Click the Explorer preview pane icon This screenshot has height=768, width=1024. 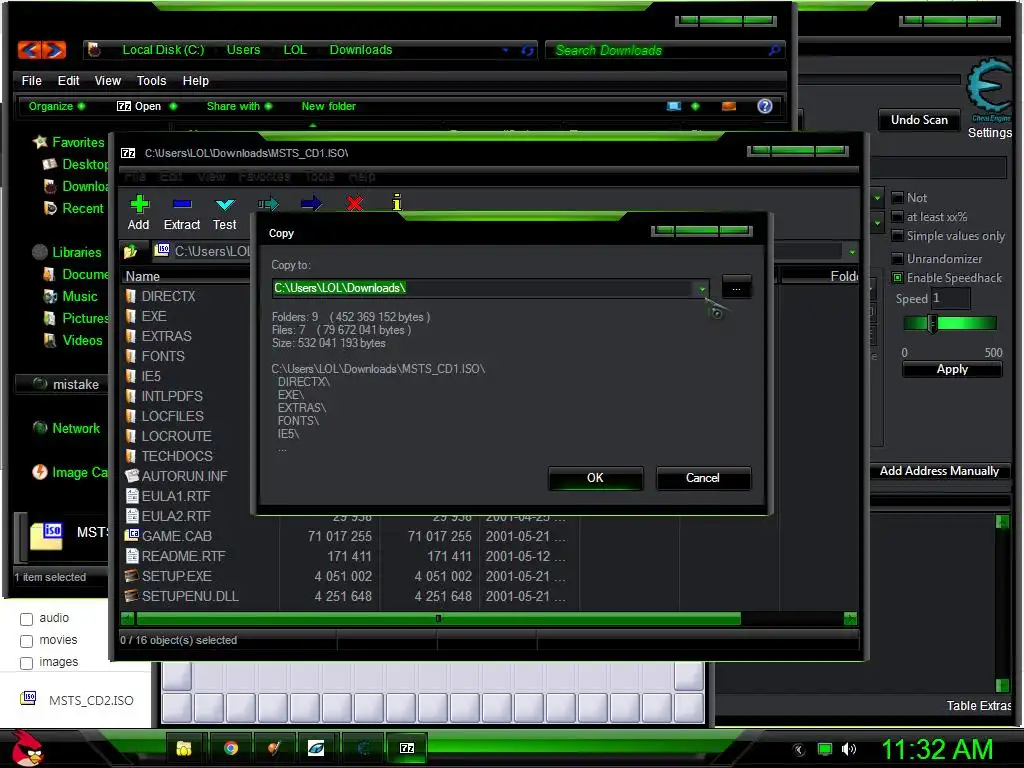pos(729,106)
